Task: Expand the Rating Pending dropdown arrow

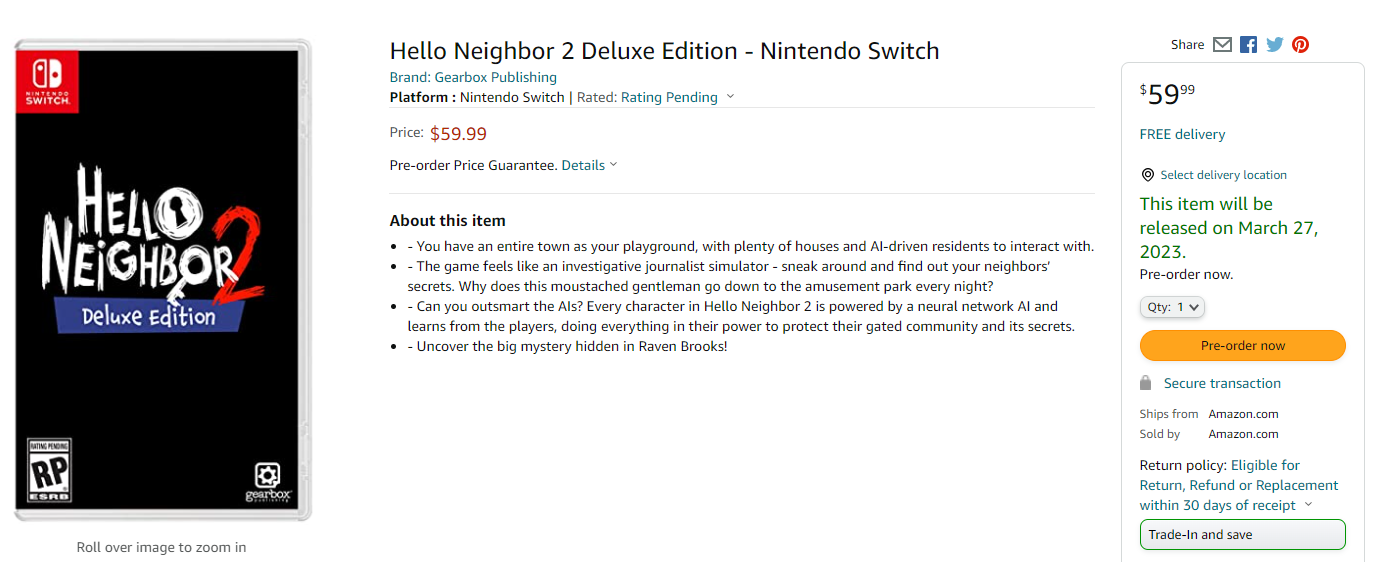Action: click(730, 97)
